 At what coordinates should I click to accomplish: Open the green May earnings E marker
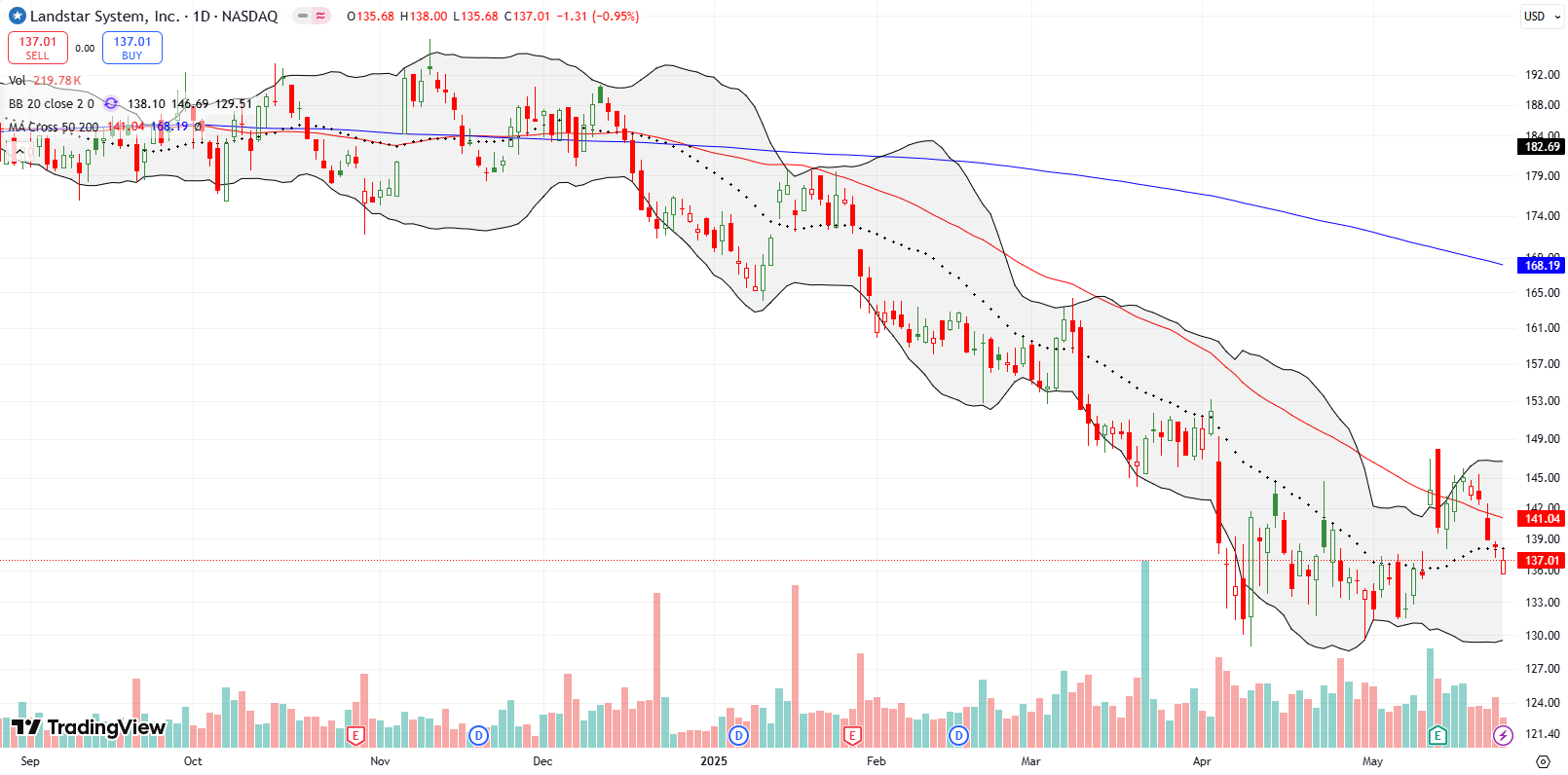pyautogui.click(x=1437, y=735)
